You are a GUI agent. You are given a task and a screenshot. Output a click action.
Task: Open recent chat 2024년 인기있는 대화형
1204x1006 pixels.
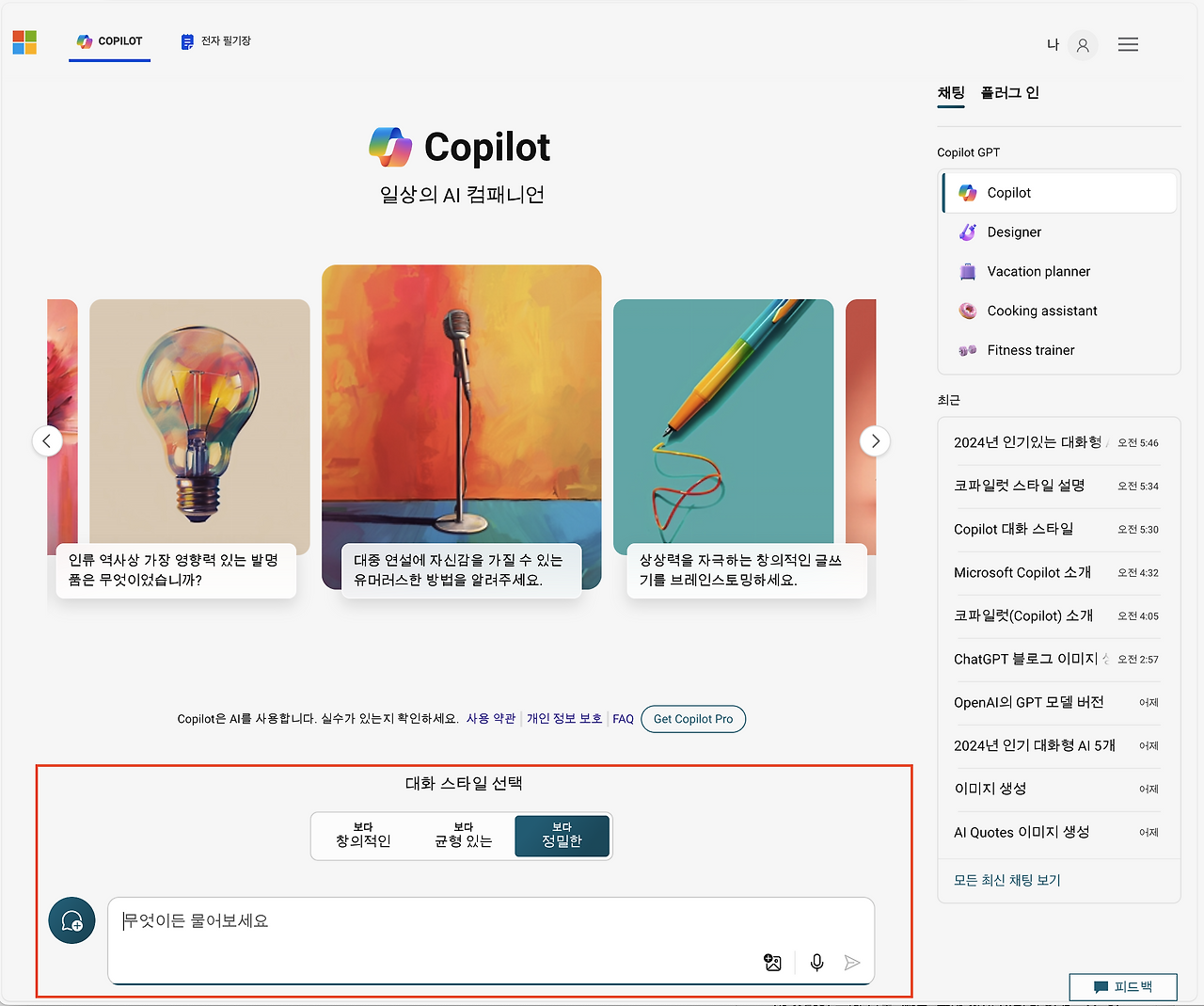pyautogui.click(x=1055, y=442)
